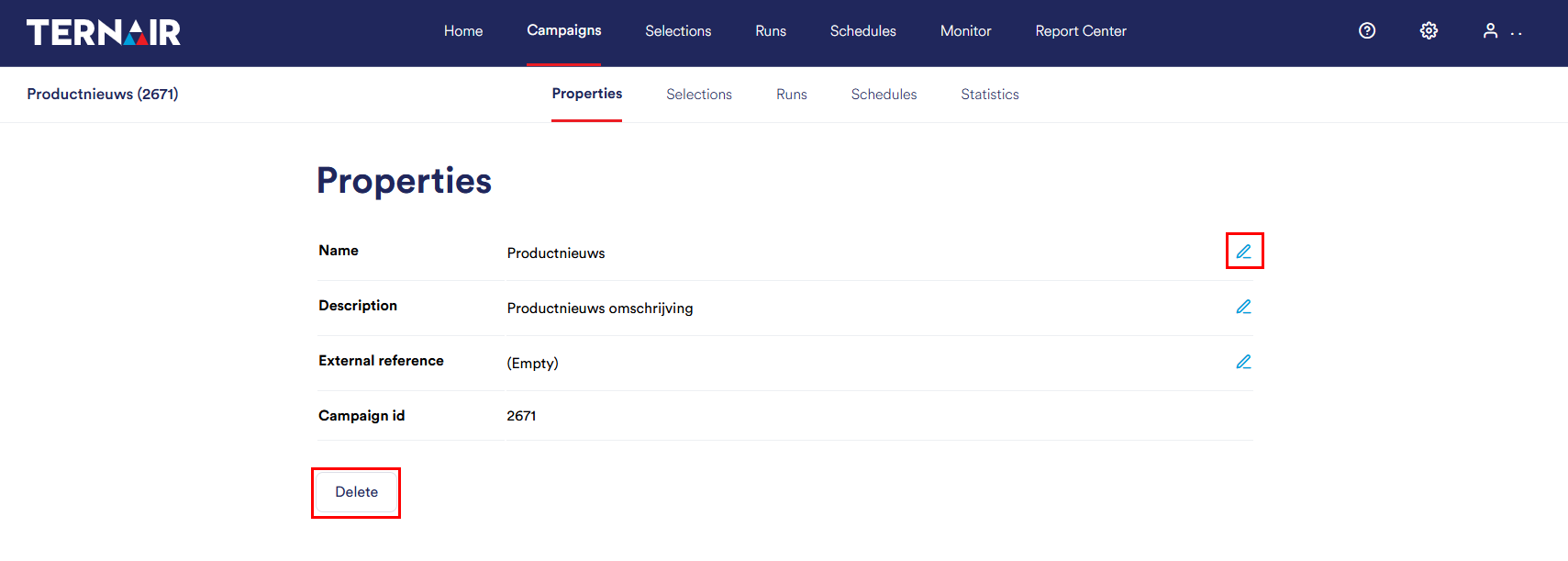Image resolution: width=1568 pixels, height=561 pixels.
Task: Open Schedules in top navigation bar
Action: (863, 31)
